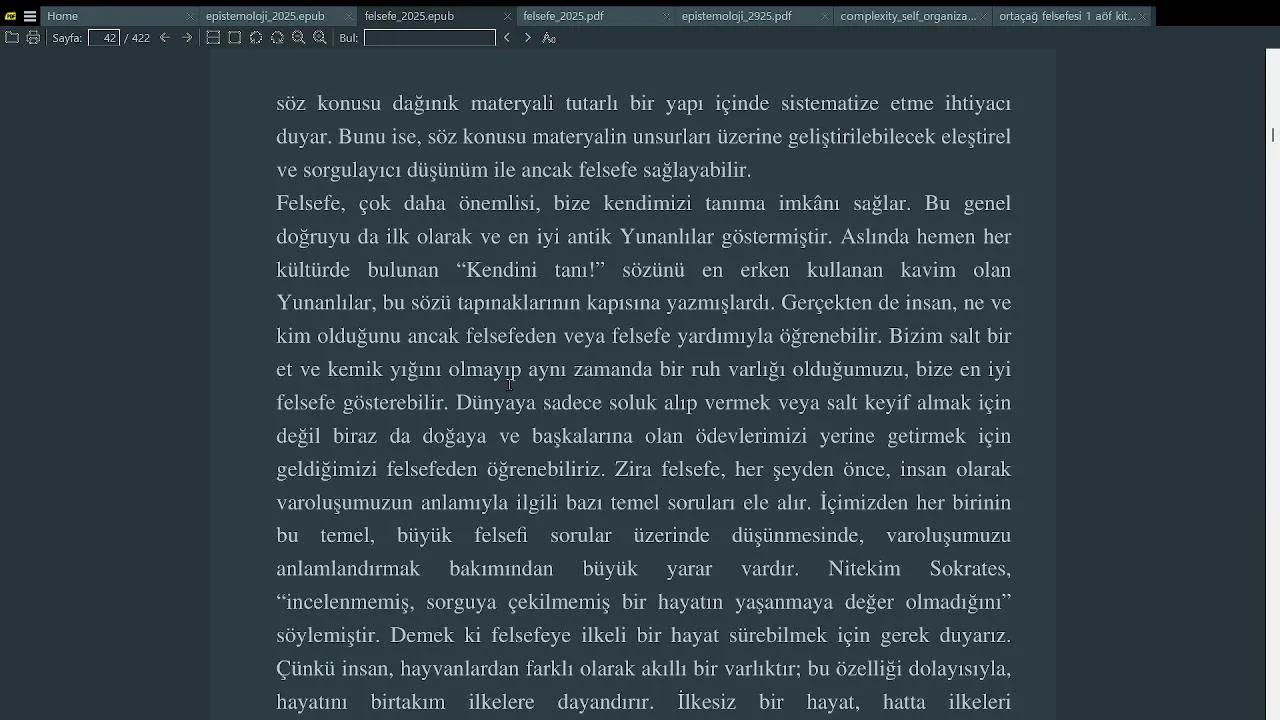Close the felsefe_2025.epub tab
Image resolution: width=1280 pixels, height=720 pixels.
click(508, 16)
